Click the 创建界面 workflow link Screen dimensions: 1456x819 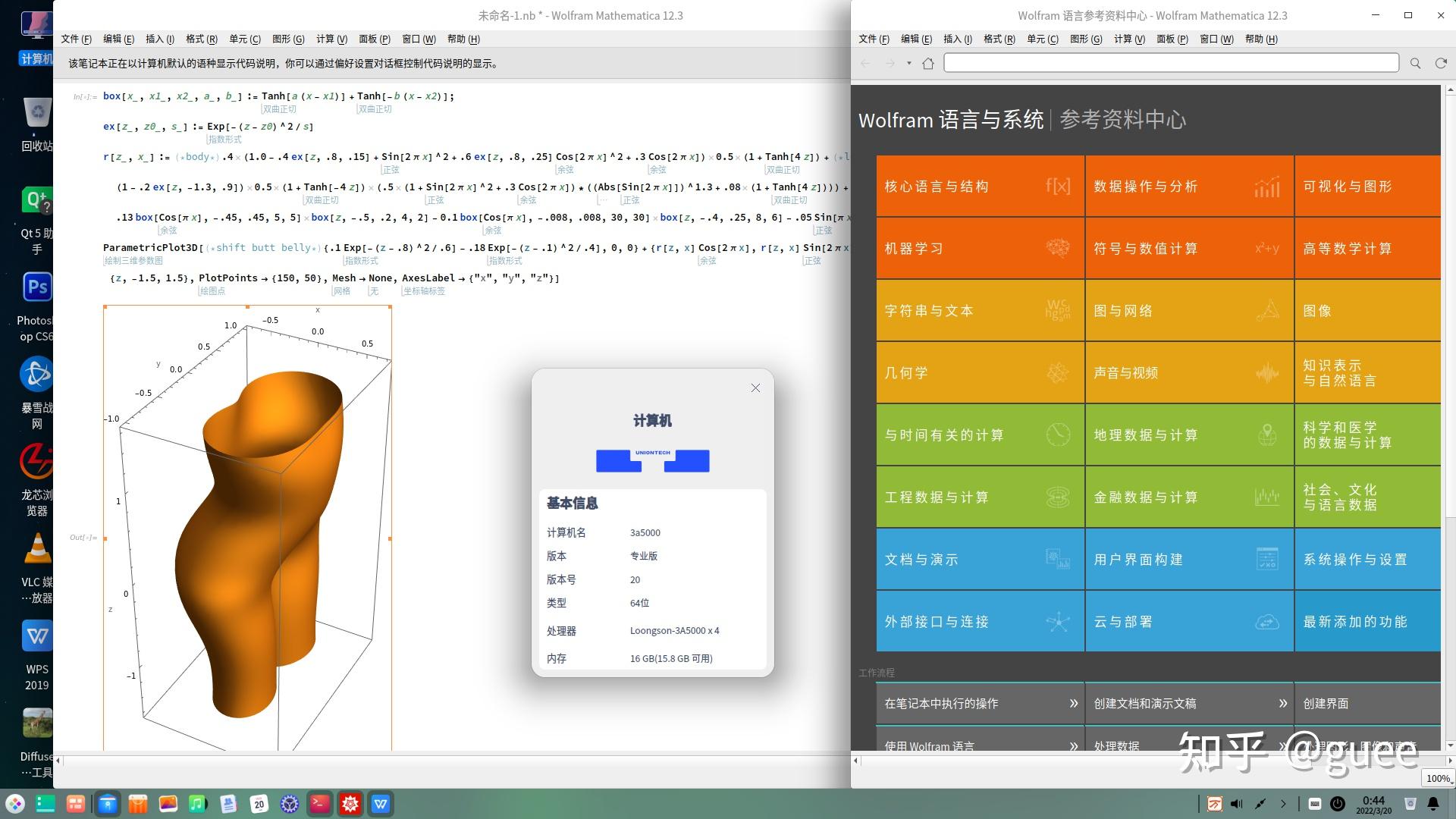(x=1326, y=704)
